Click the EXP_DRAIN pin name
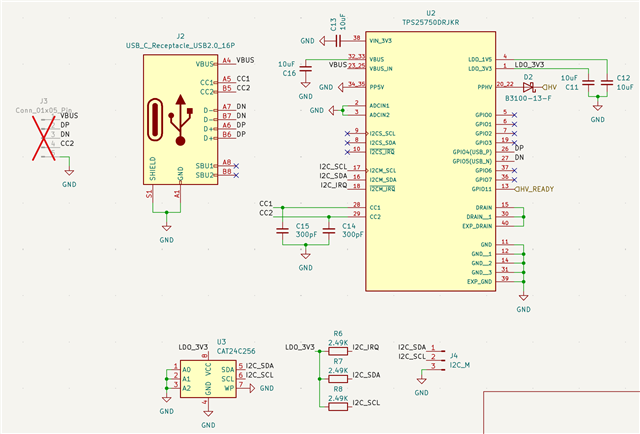Image resolution: width=640 pixels, height=434 pixels. coord(477,226)
